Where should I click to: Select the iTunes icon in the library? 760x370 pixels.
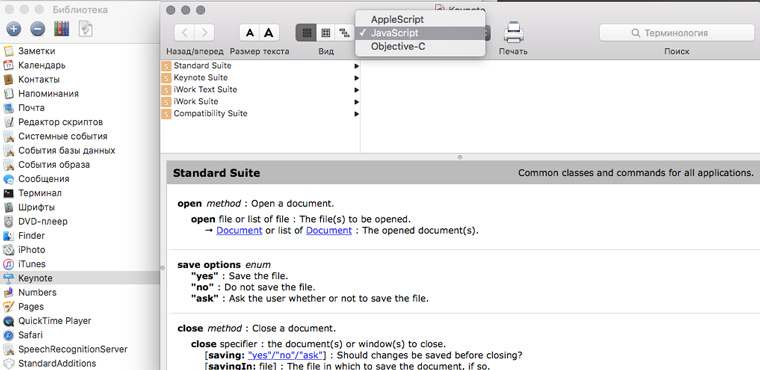point(8,264)
